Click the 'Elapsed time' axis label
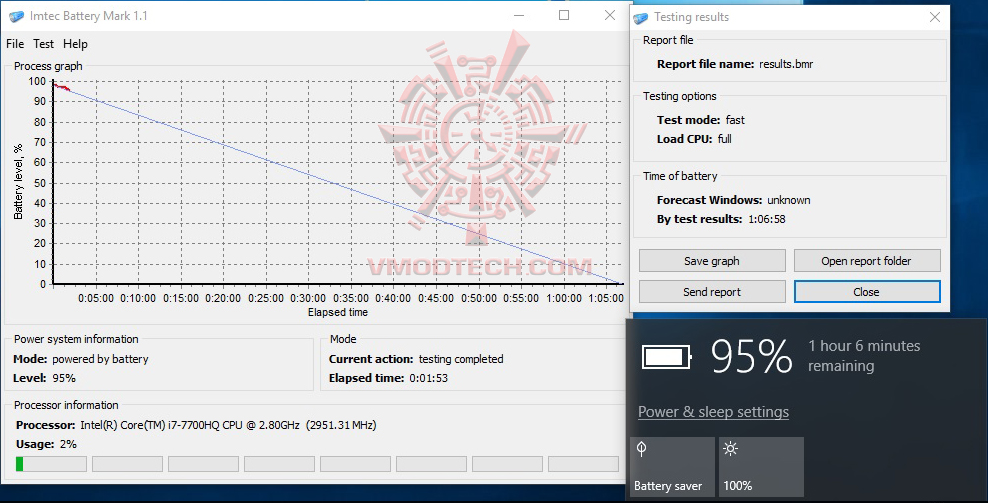Viewport: 988px width, 503px height. coord(338,313)
